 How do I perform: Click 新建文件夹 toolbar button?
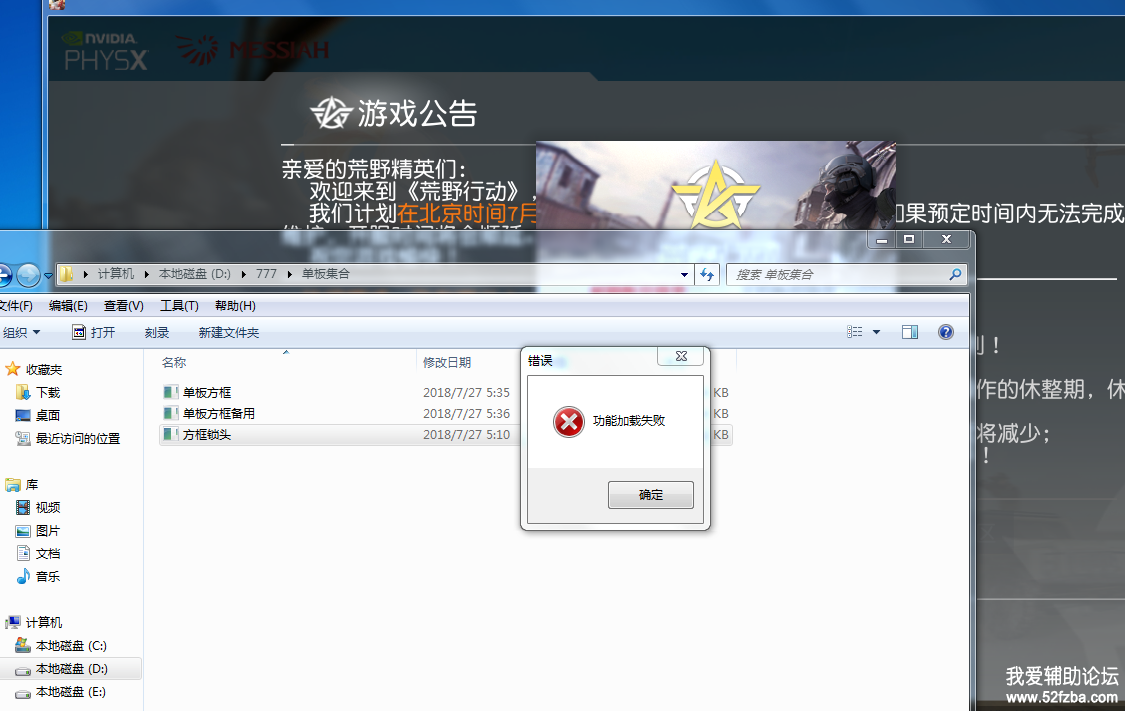coord(229,332)
